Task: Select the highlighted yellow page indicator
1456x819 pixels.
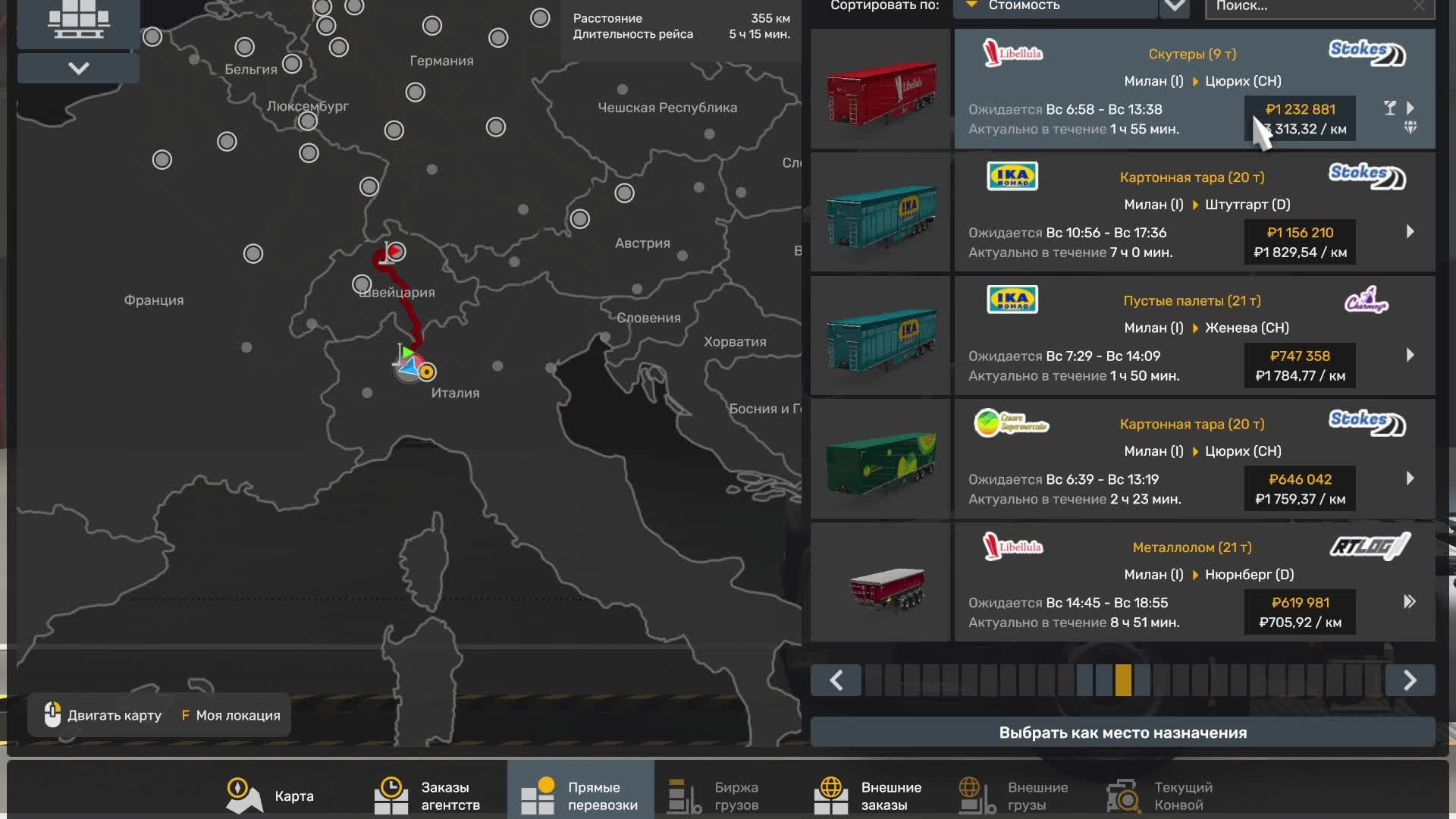Action: pos(1123,680)
